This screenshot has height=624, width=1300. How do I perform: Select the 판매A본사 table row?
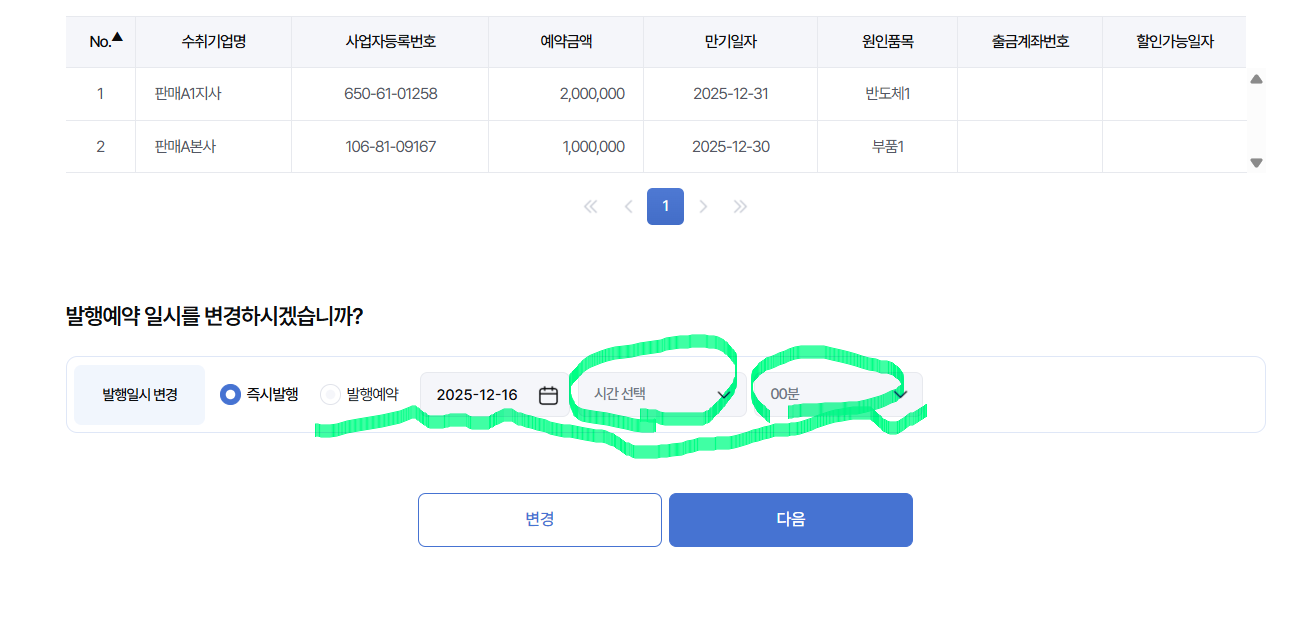(x=656, y=146)
